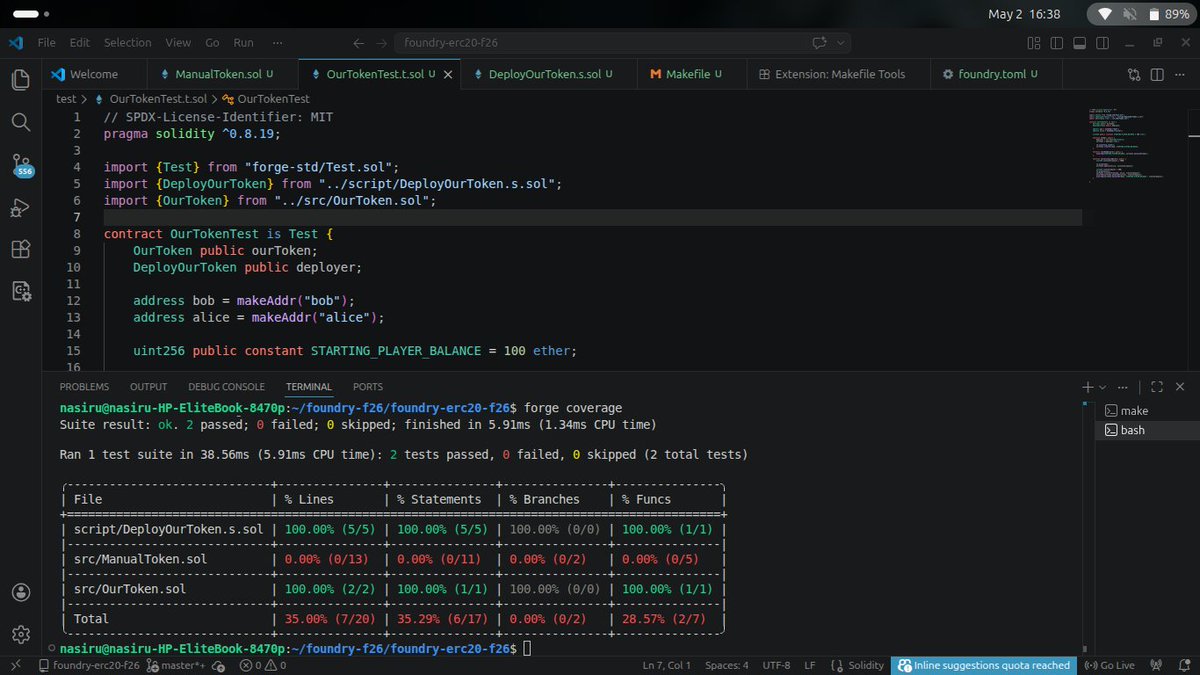
Task: Click the VS Code logo in title bar
Action: (14, 43)
